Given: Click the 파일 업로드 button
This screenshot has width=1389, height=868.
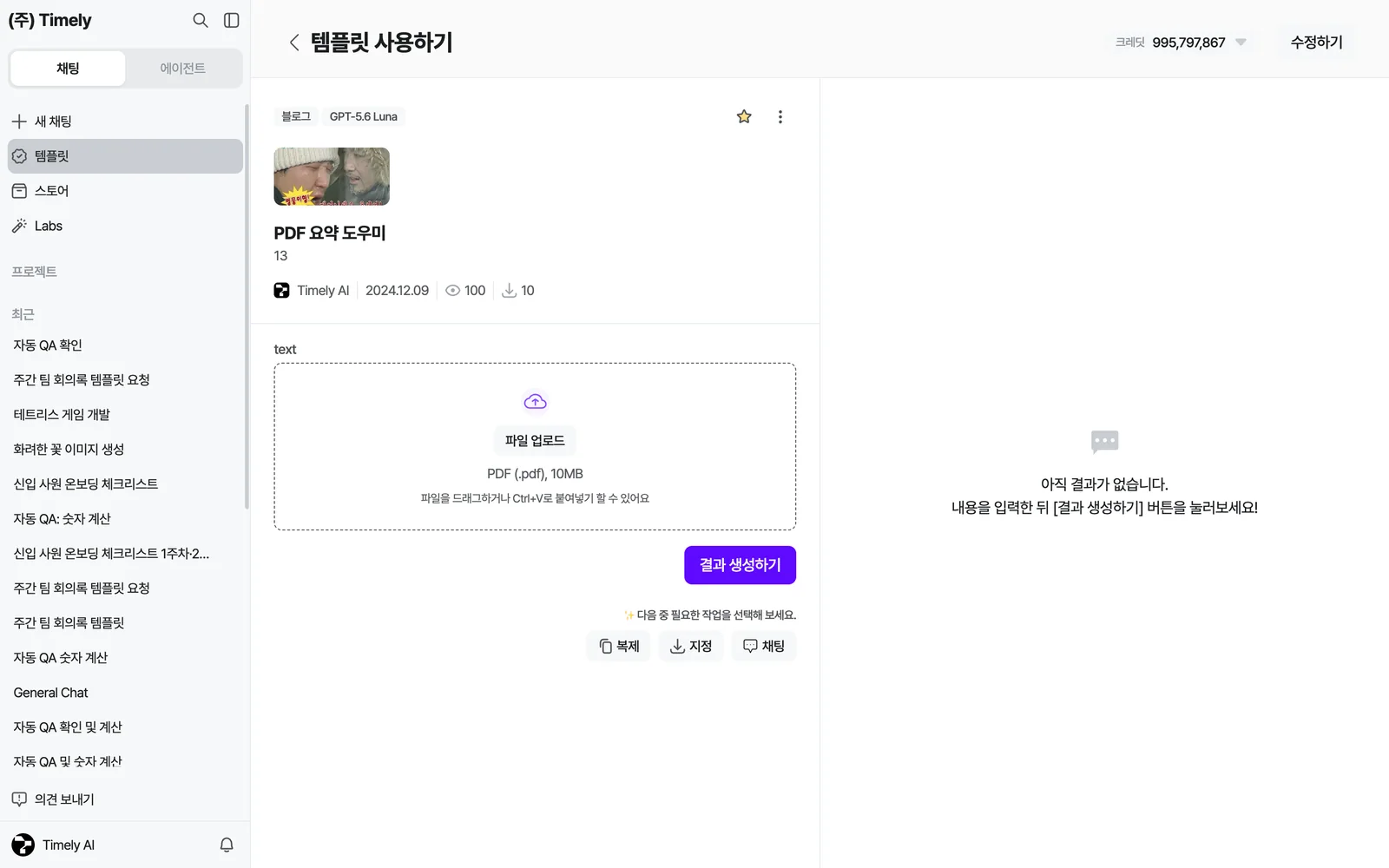Looking at the screenshot, I should point(535,441).
